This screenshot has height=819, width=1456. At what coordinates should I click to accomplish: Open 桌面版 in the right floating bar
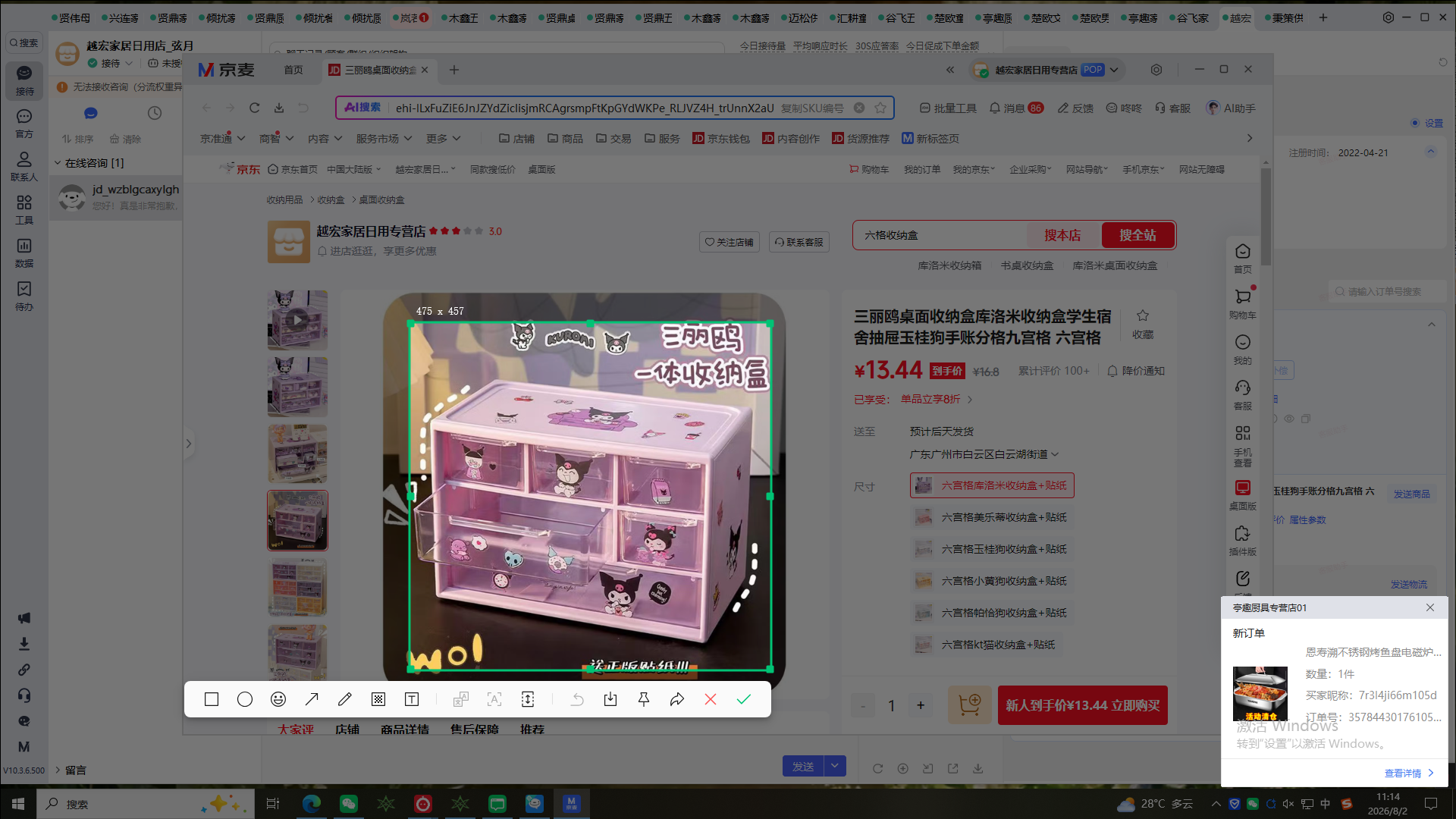[1243, 495]
